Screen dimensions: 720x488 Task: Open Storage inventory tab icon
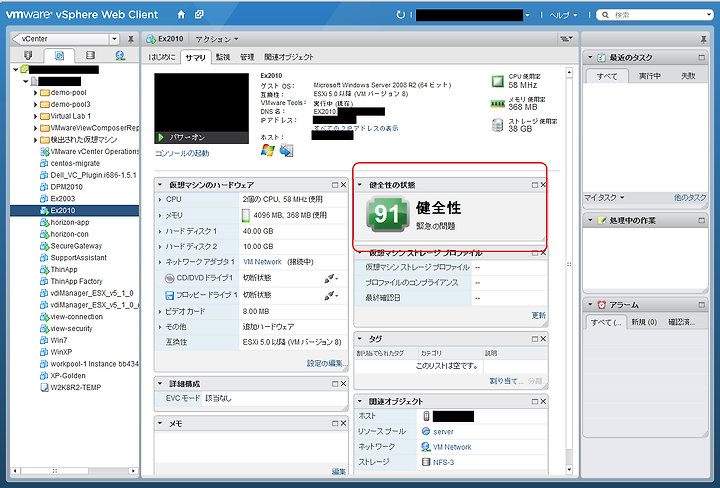[90, 56]
